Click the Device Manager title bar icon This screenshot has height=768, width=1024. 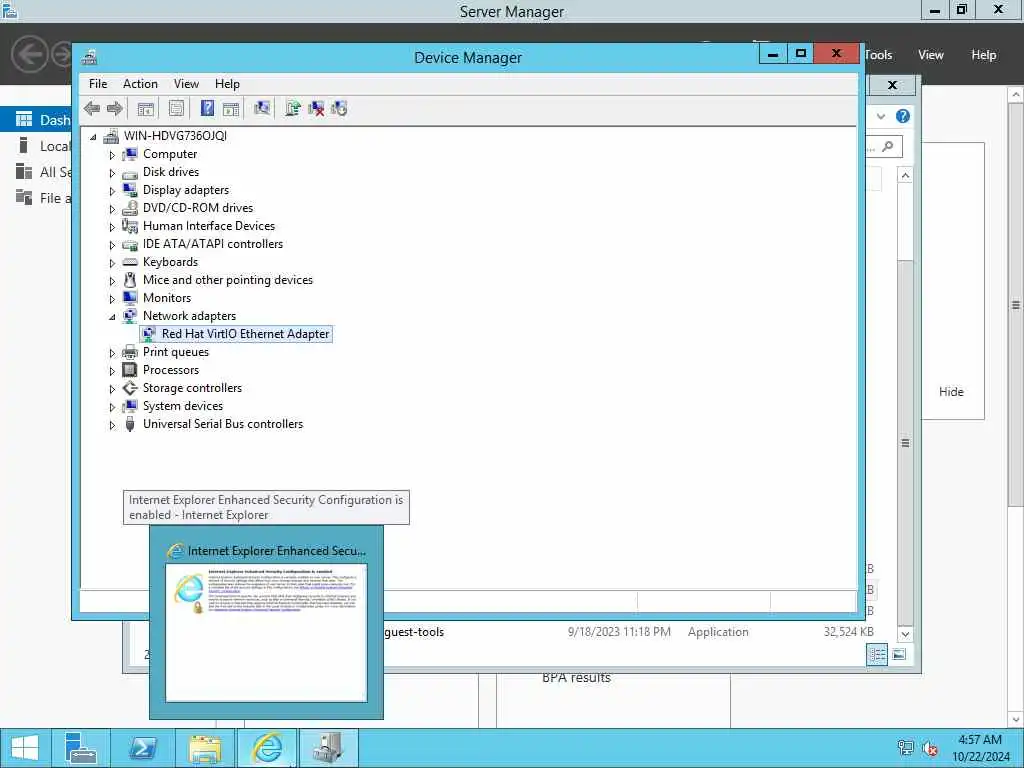(x=89, y=57)
